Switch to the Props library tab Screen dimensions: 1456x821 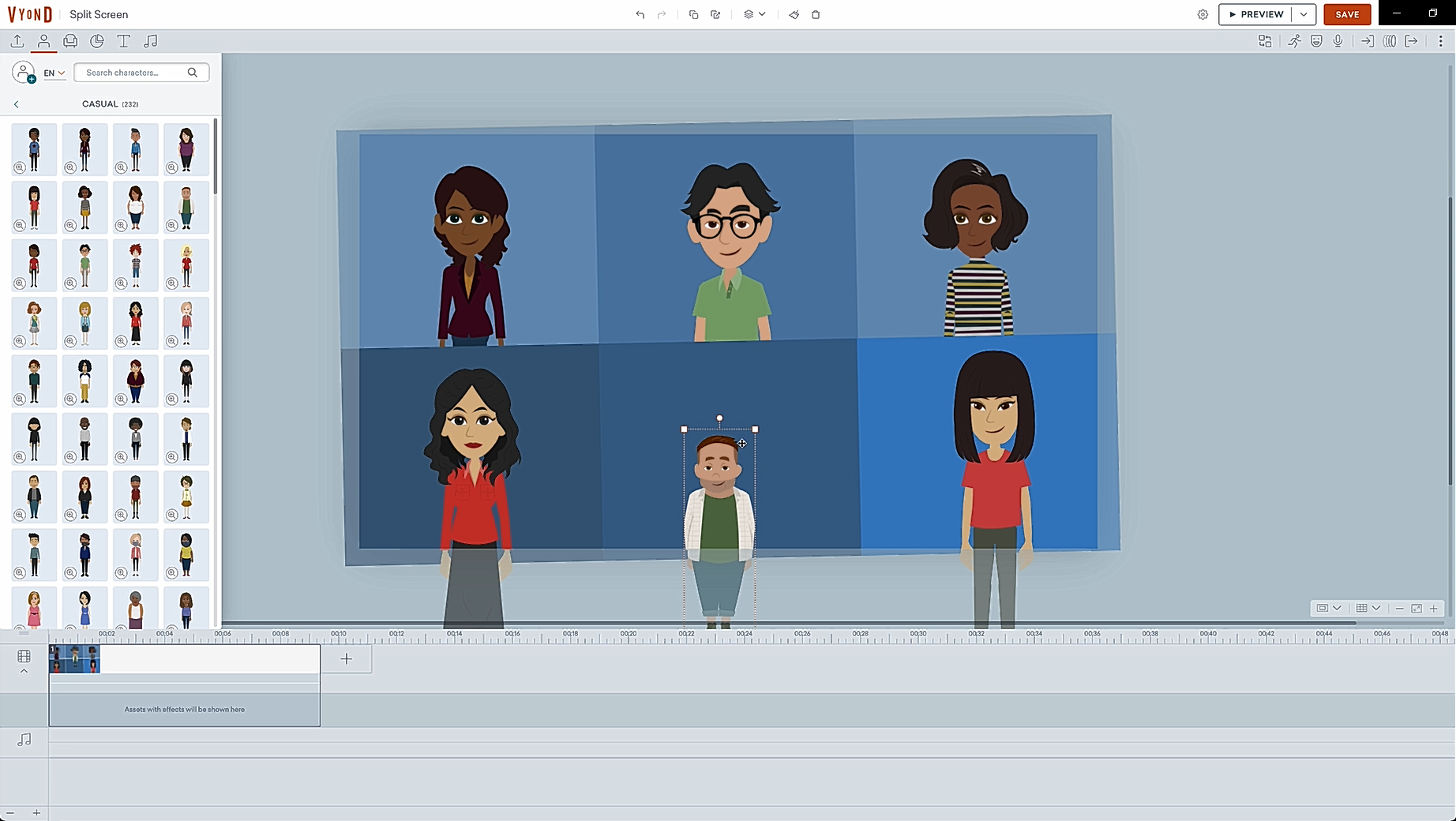pos(70,41)
